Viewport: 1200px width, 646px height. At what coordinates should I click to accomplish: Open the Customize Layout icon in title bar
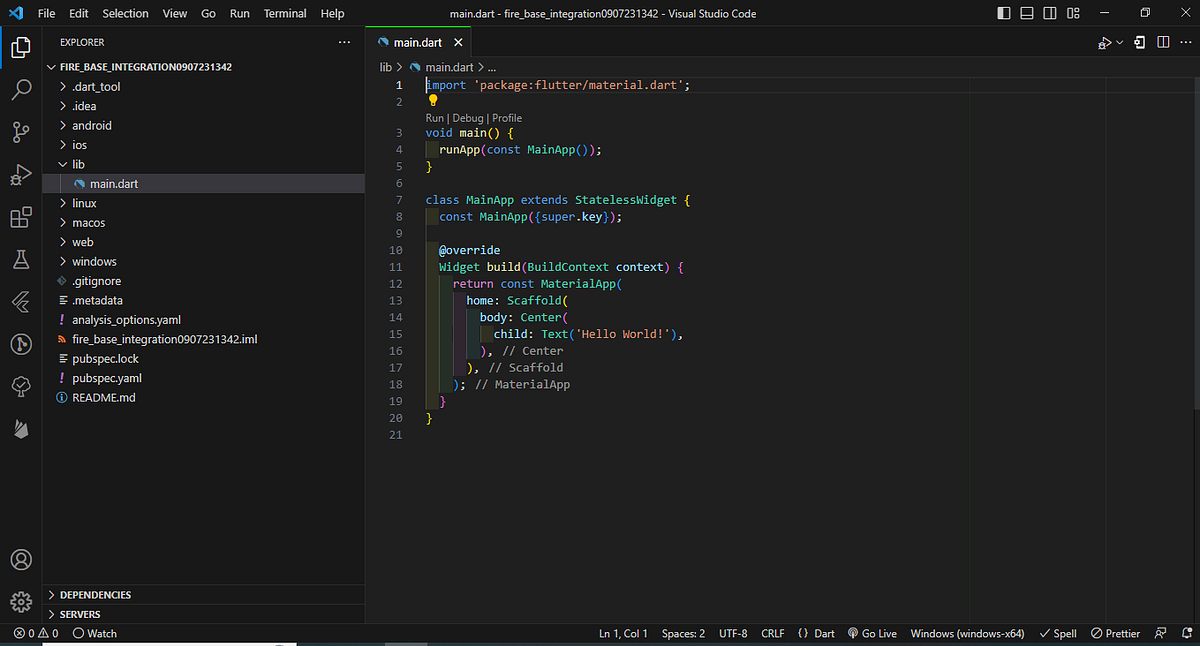(x=1071, y=13)
